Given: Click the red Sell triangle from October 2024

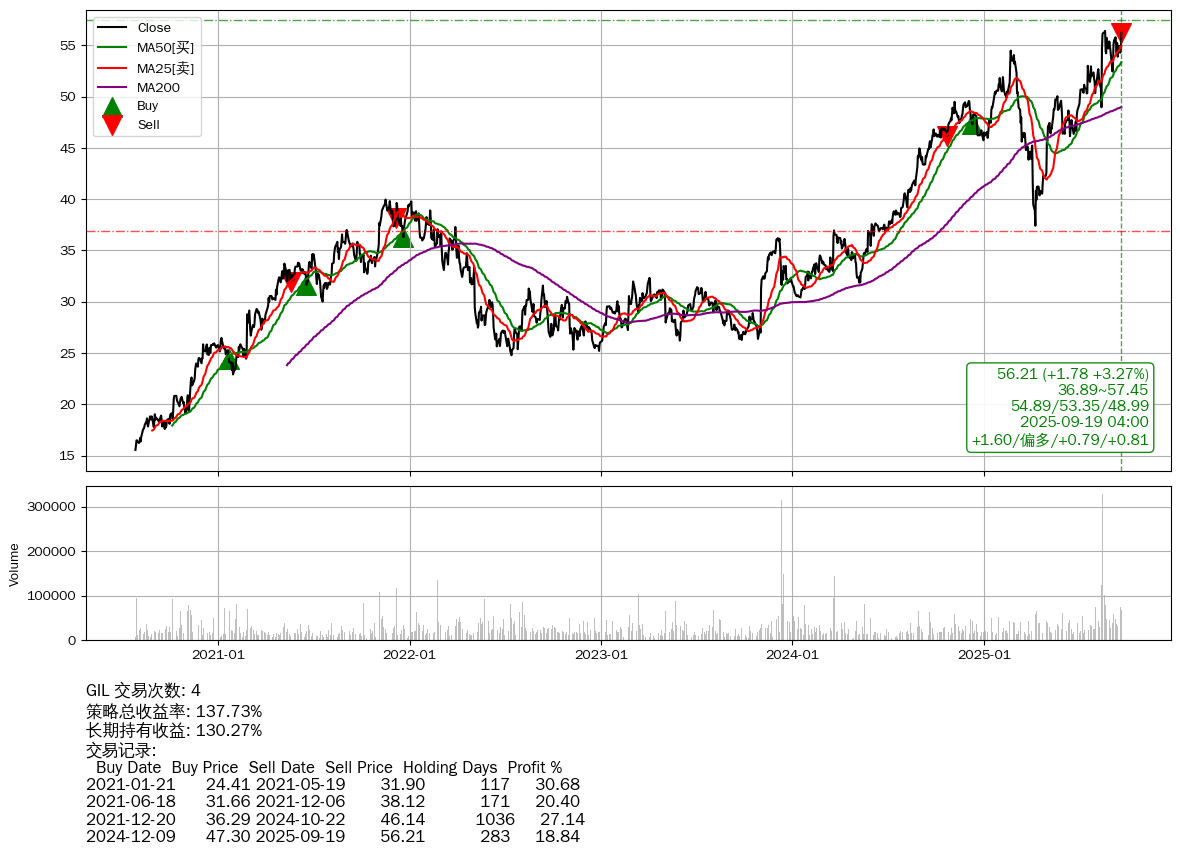Looking at the screenshot, I should pyautogui.click(x=946, y=136).
